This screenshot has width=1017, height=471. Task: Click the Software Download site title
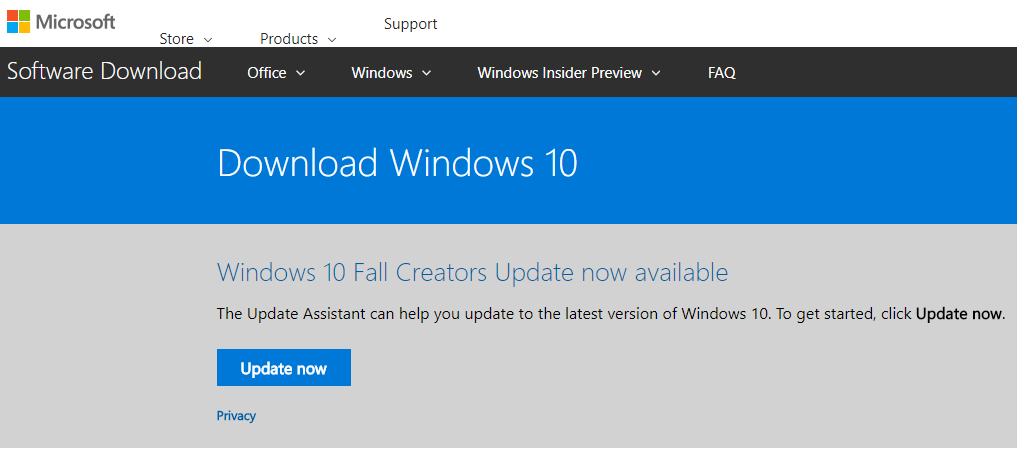click(104, 72)
